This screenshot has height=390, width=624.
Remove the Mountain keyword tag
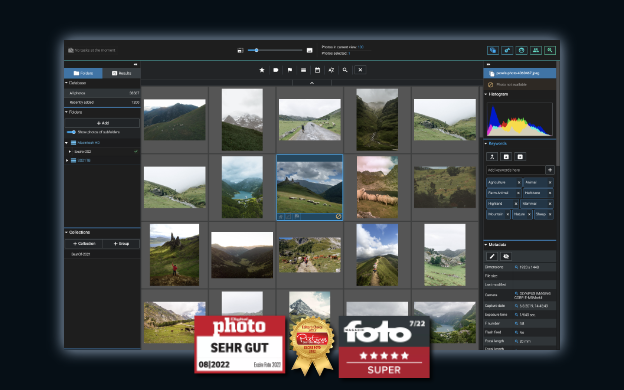pos(508,214)
